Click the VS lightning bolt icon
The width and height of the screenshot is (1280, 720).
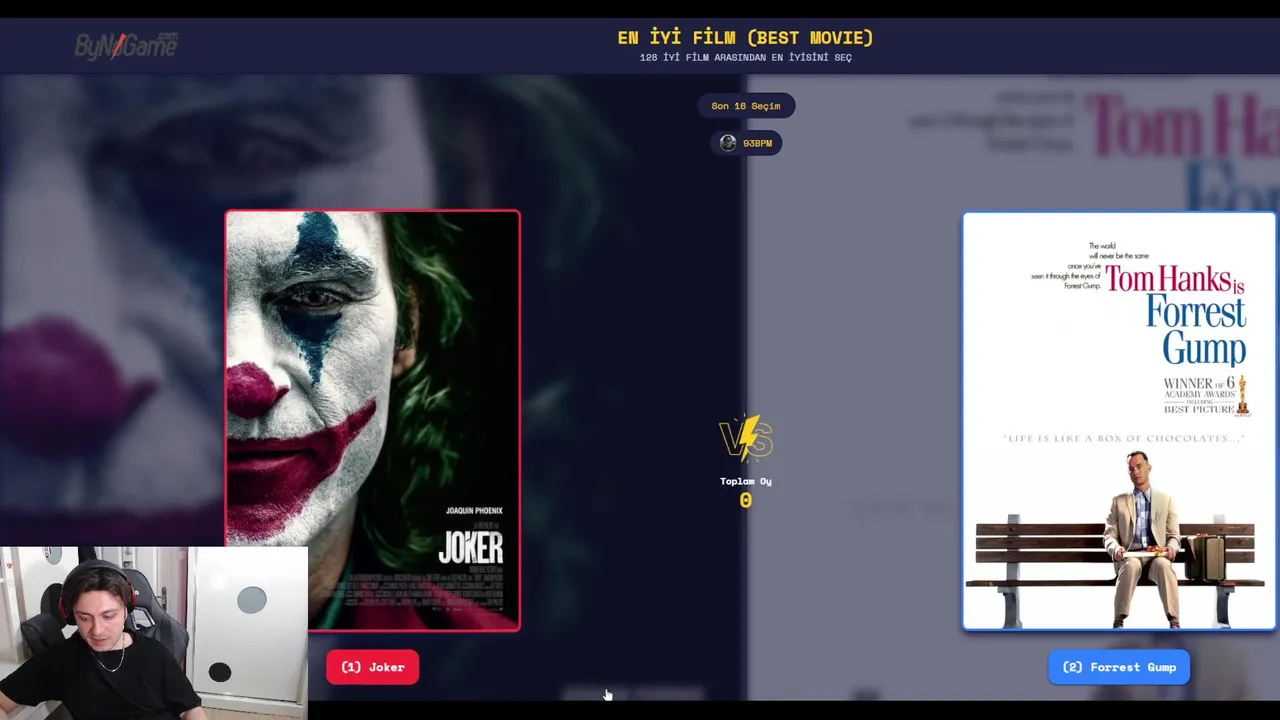point(746,438)
